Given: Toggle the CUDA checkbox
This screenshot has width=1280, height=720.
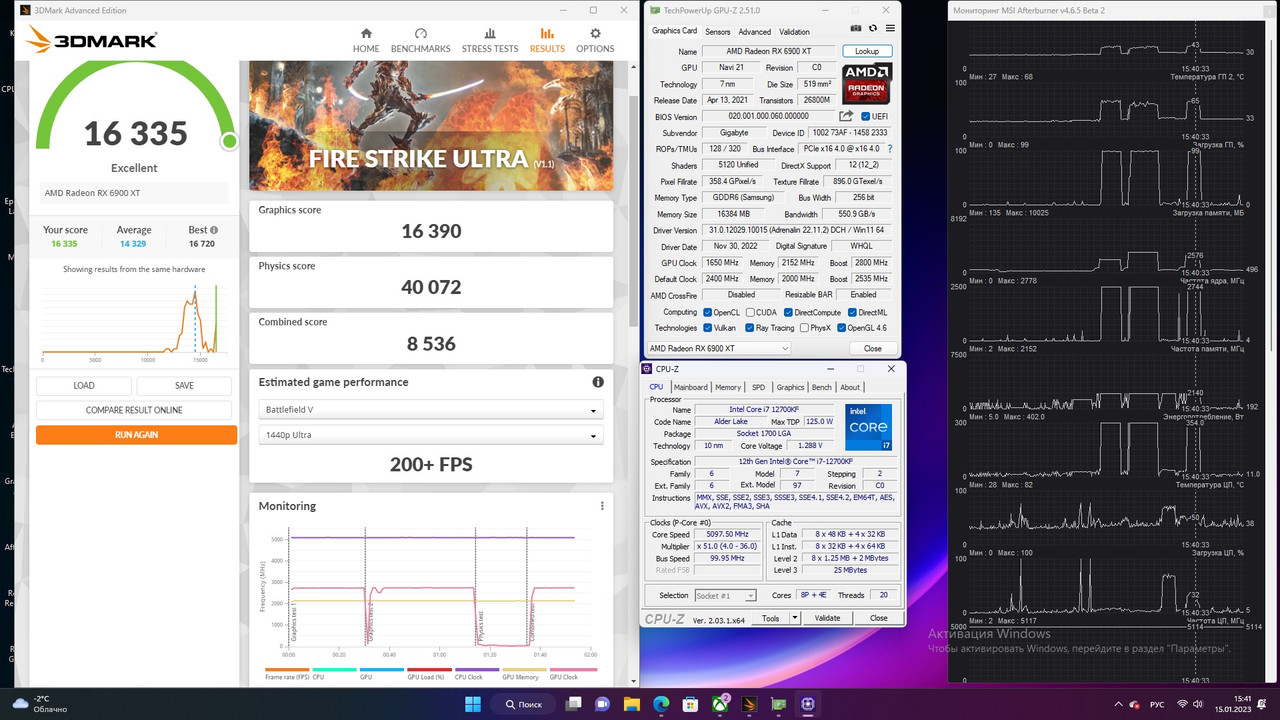Looking at the screenshot, I should click(750, 312).
